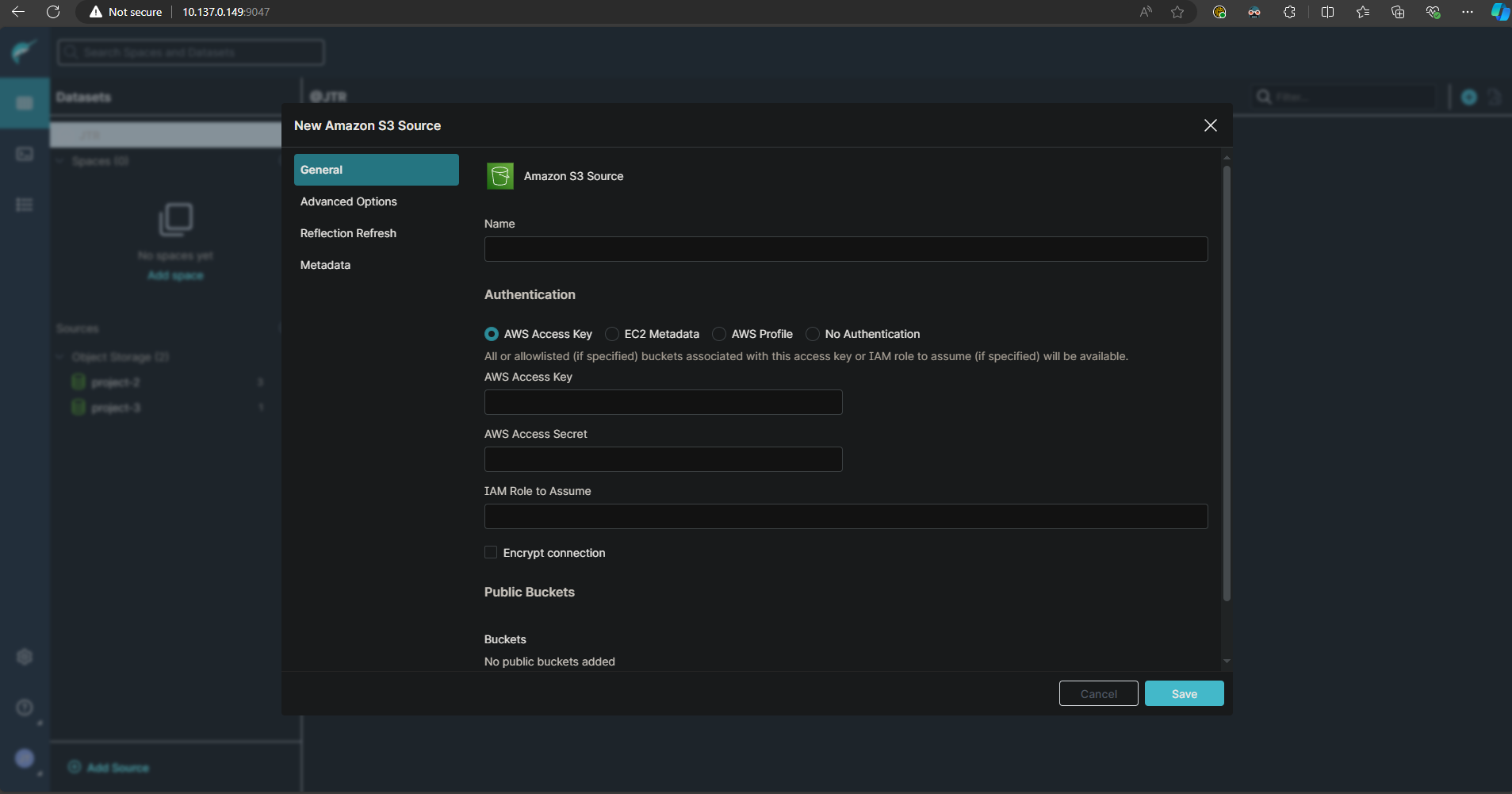Collapse Object Storage section expander
This screenshot has height=794, width=1512.
(x=60, y=357)
